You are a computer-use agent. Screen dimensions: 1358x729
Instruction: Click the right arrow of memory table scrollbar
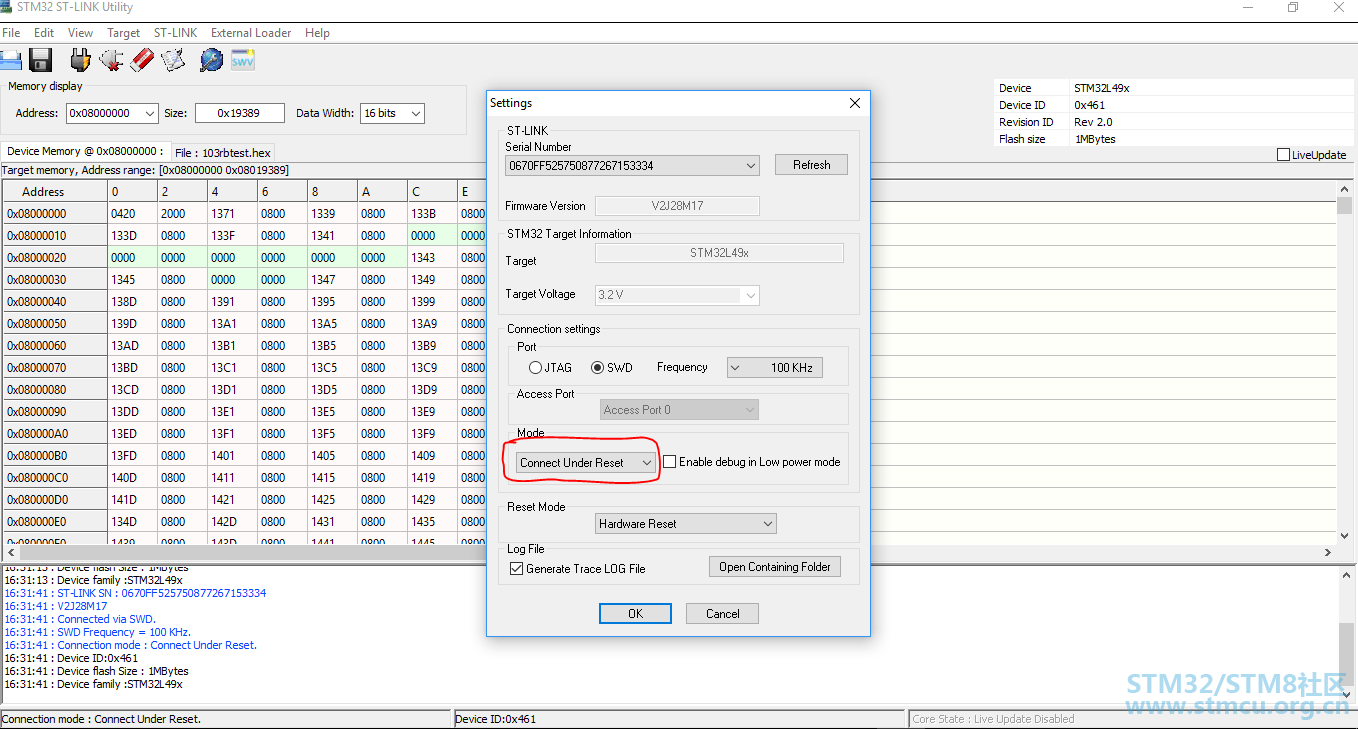pos(1329,552)
